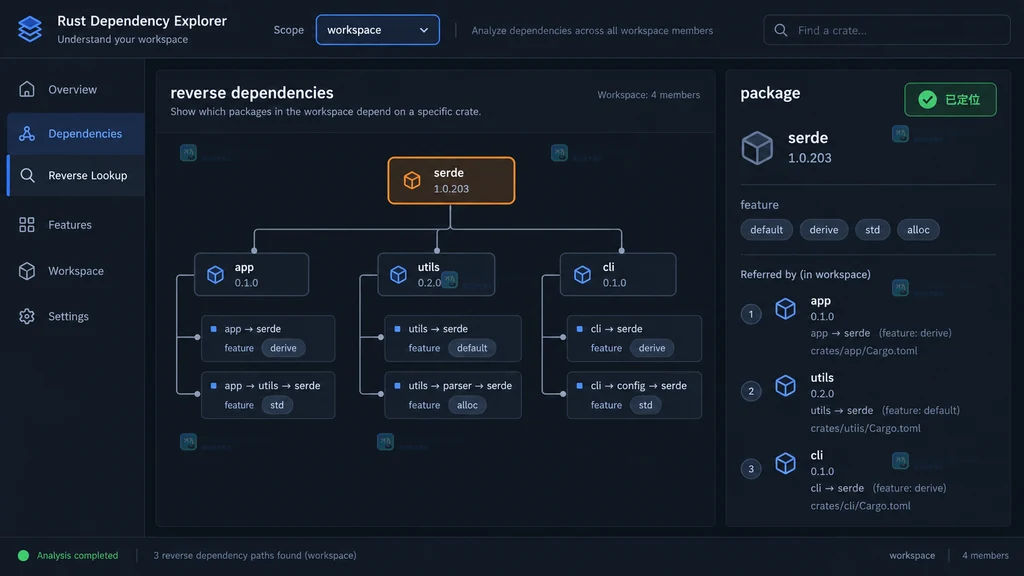Select the cli 0.1.0 graph node
The height and width of the screenshot is (576, 1024).
click(618, 274)
